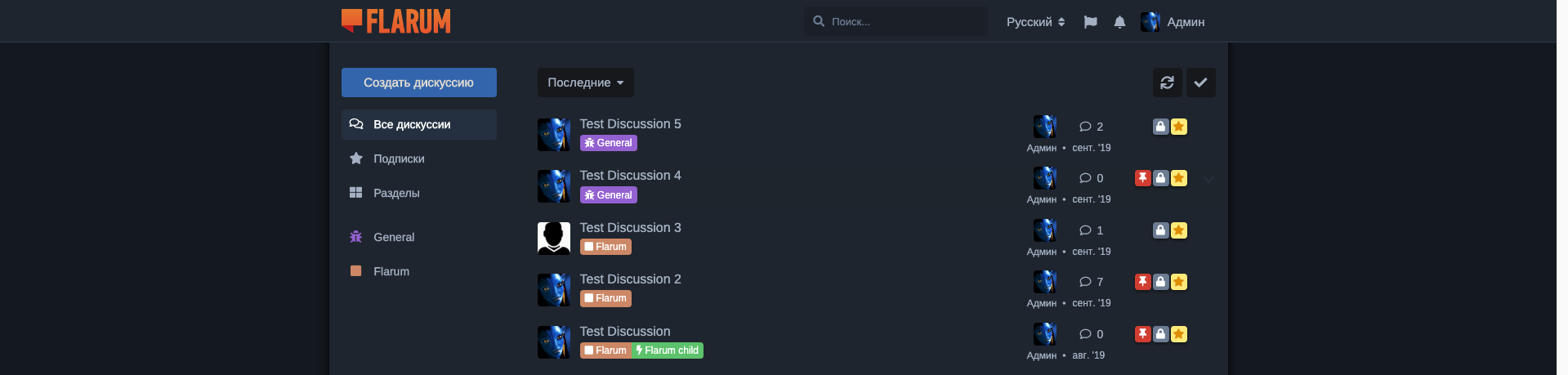1568x375 pixels.
Task: Click Создать дискуссию button
Action: (x=418, y=83)
